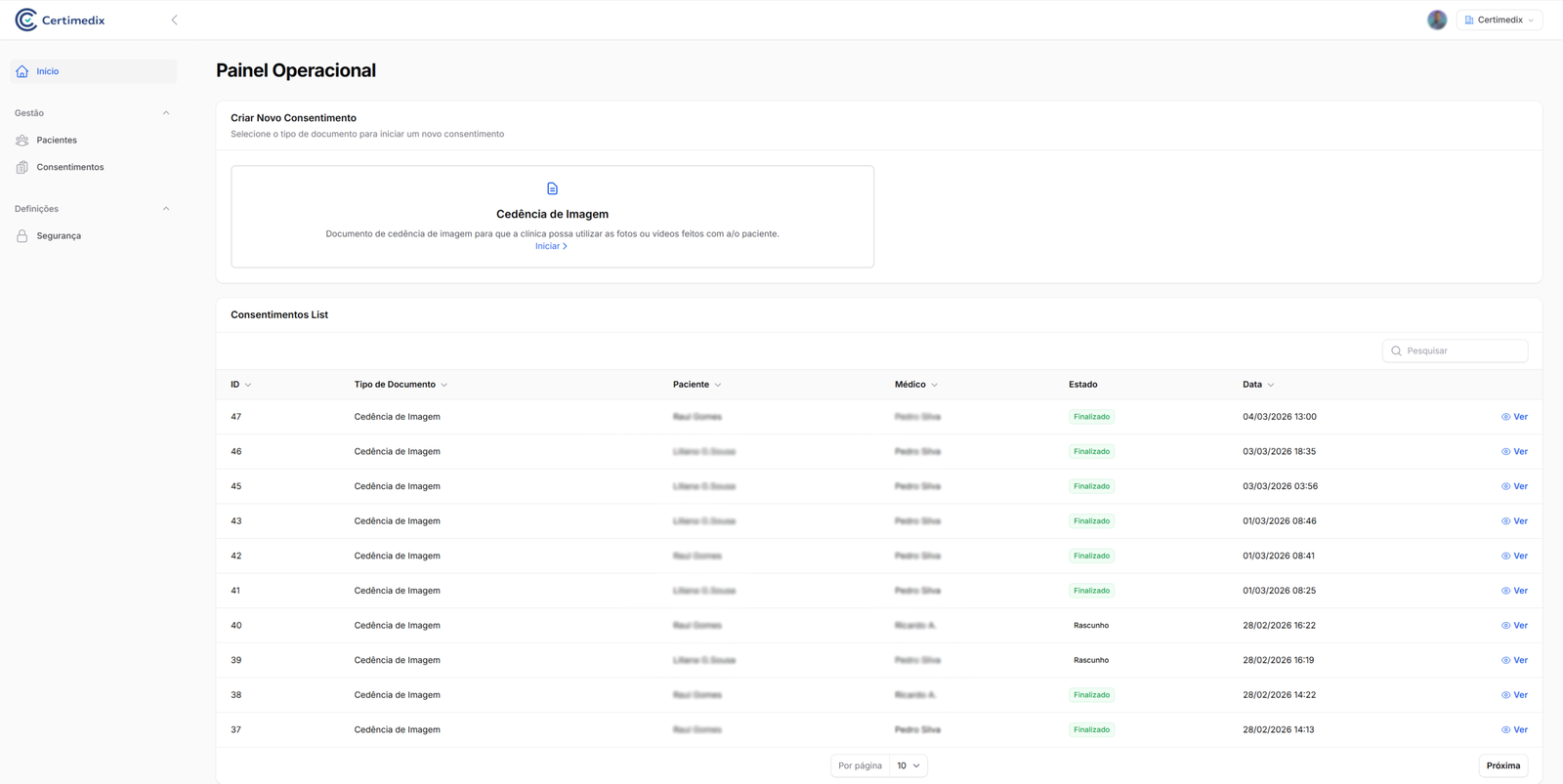Click the Certimedix logo icon
The image size is (1563, 784).
26,20
